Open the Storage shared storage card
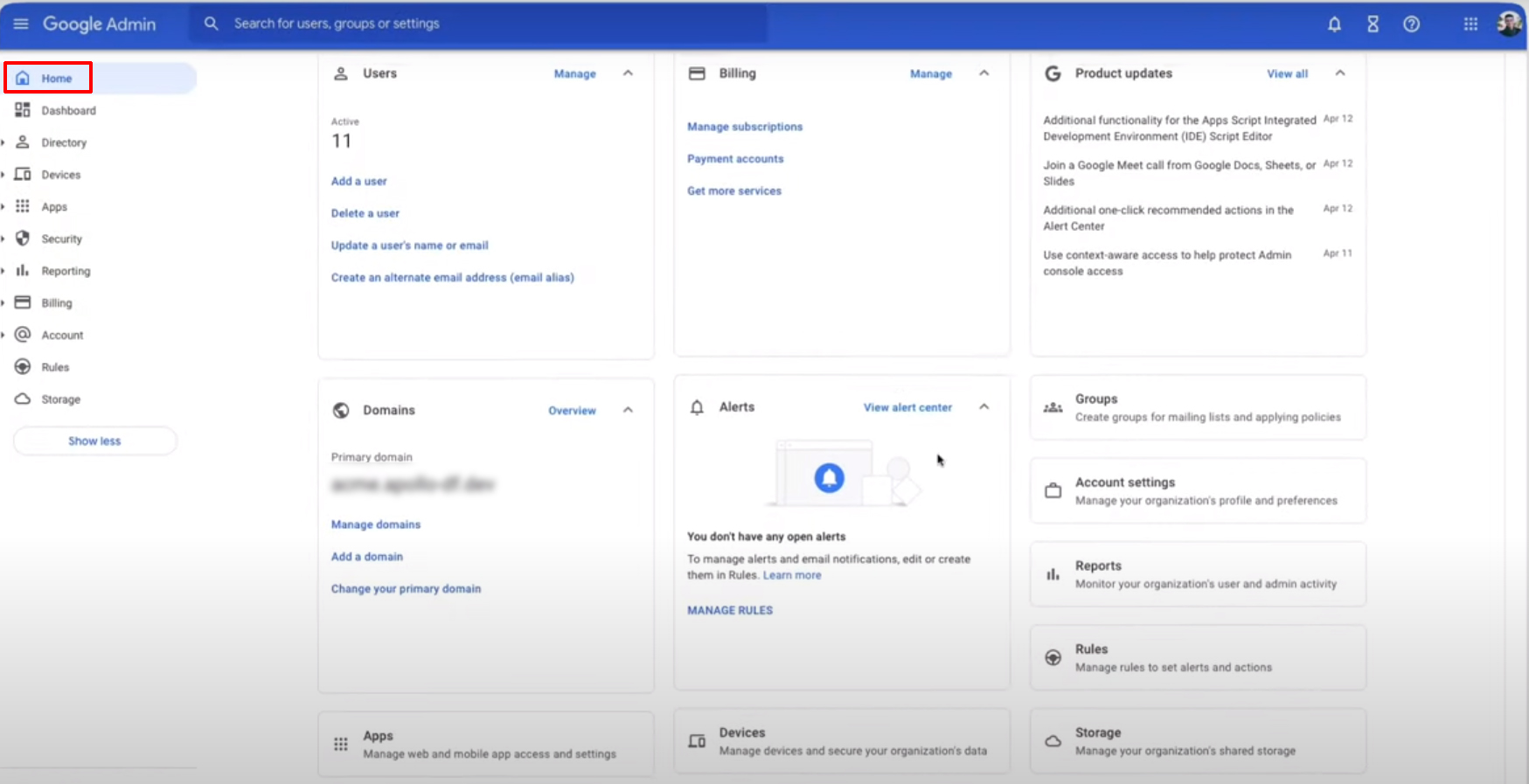The image size is (1529, 784). coord(1198,741)
